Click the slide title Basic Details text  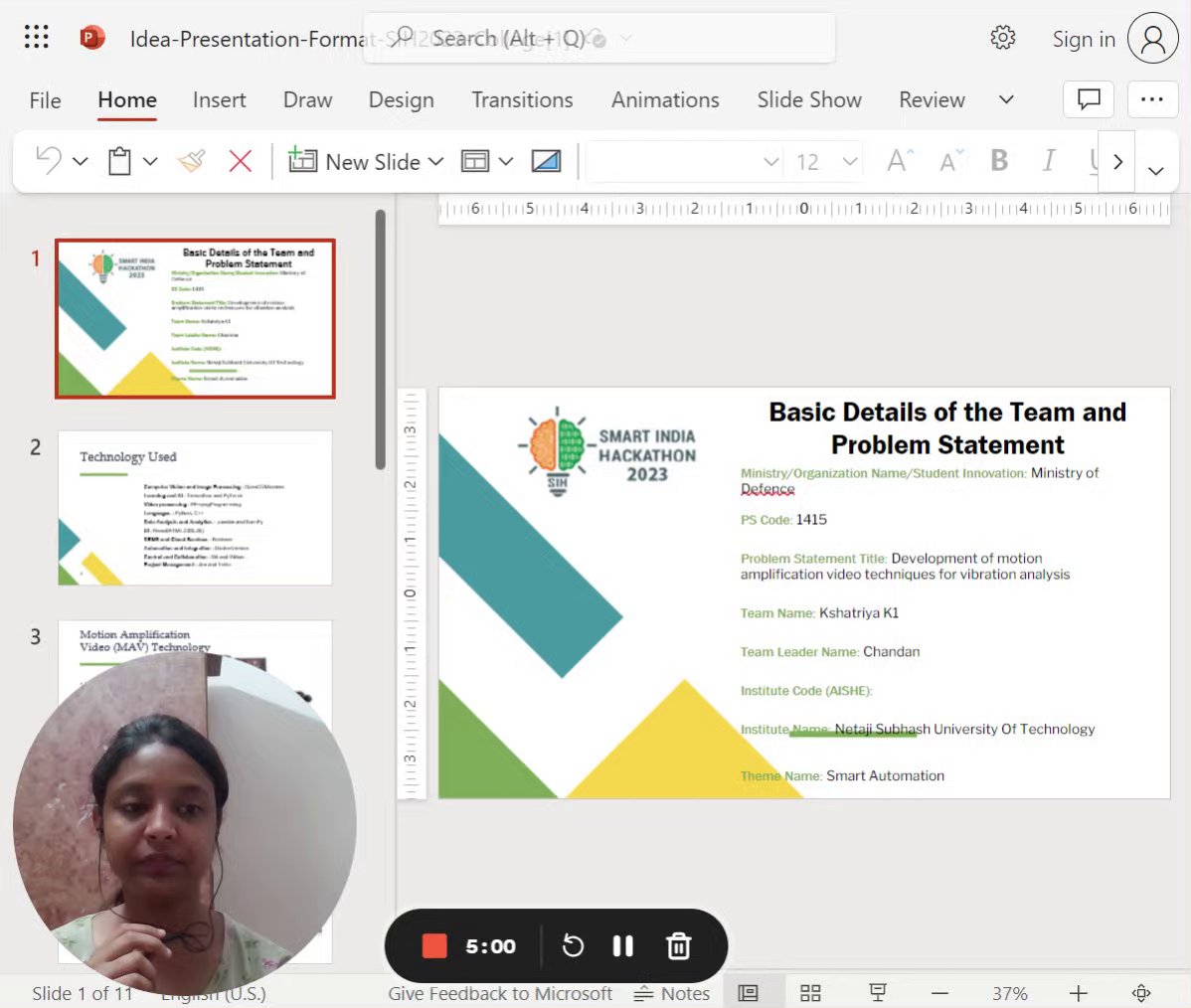pos(947,427)
